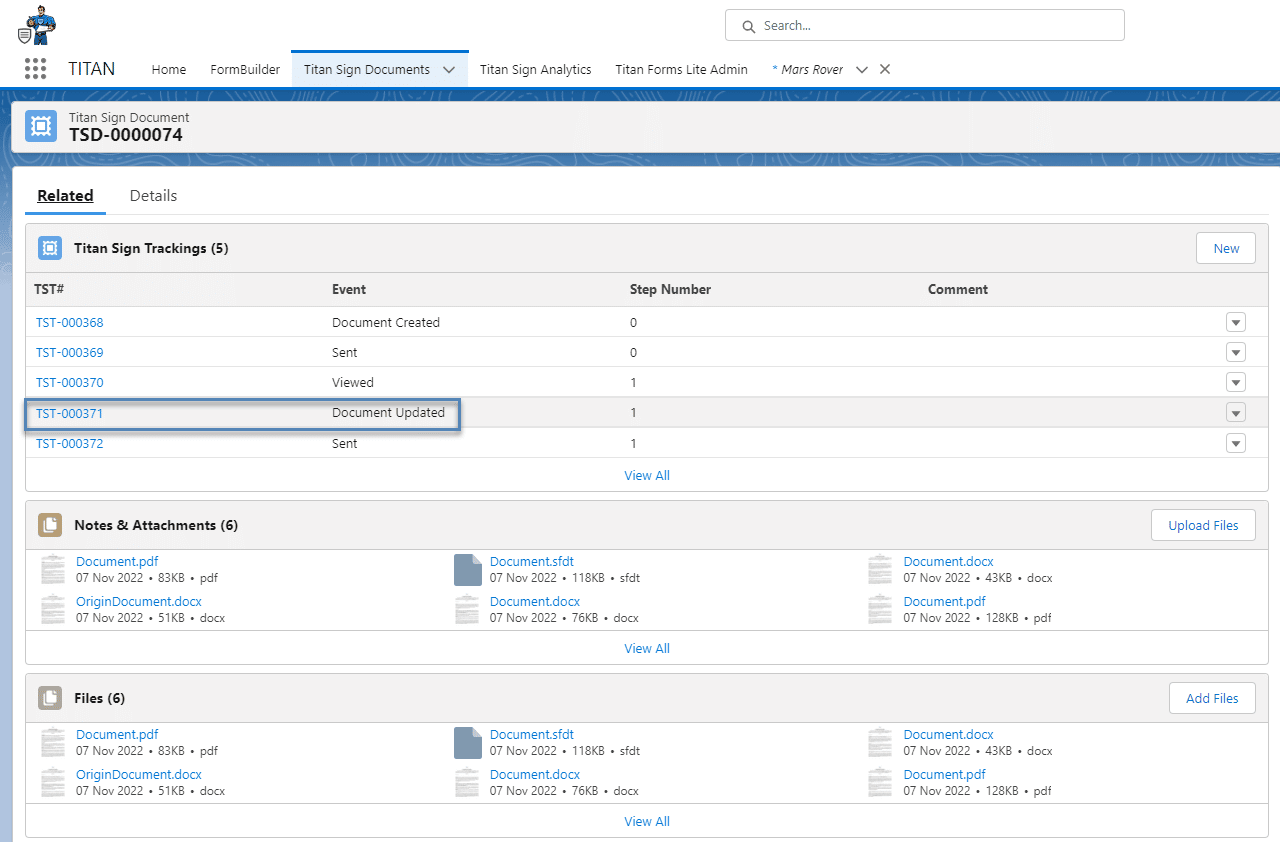Open tracking record TST-000369
The image size is (1280, 842).
70,352
